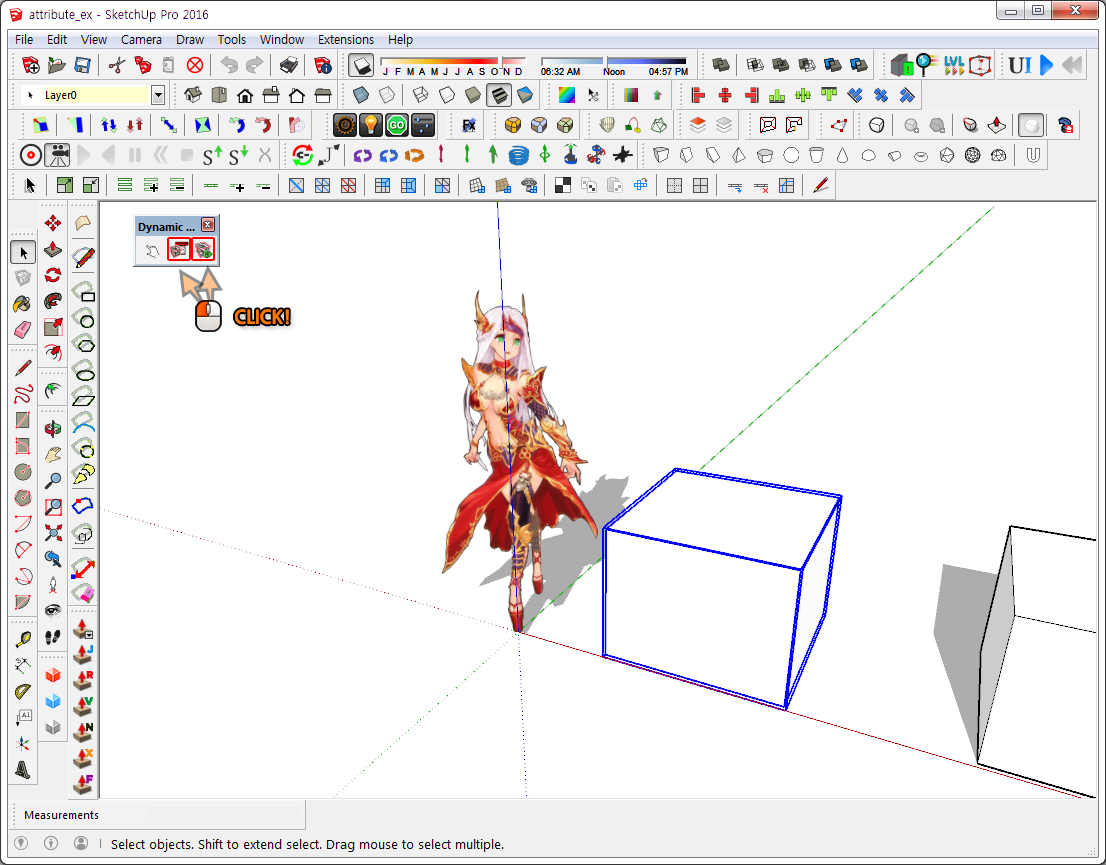
Task: Click the green GO icon
Action: (x=397, y=126)
